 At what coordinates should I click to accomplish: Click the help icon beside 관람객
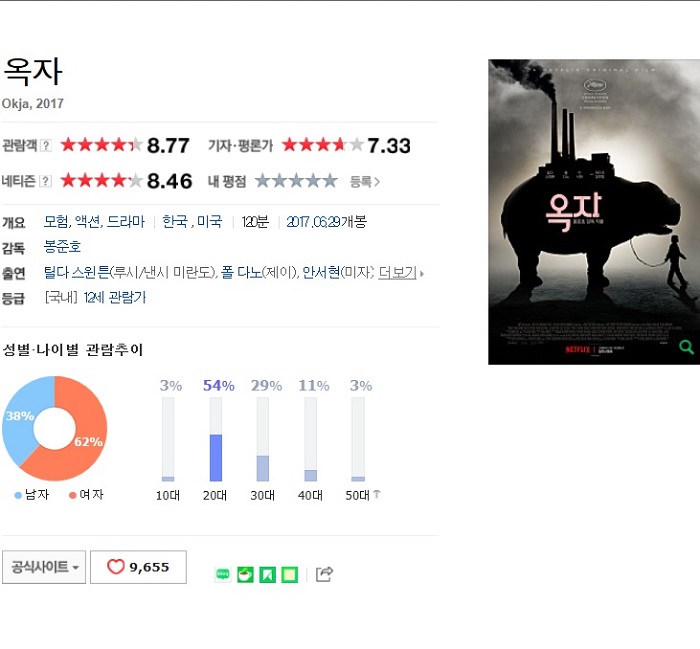pos(46,146)
